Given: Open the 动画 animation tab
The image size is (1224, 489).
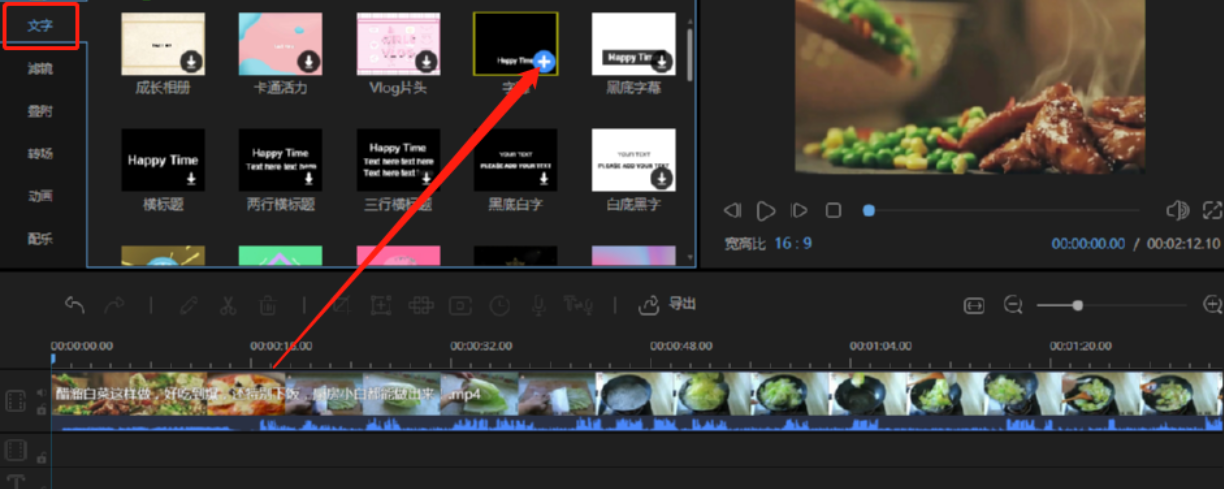Looking at the screenshot, I should click(x=40, y=196).
